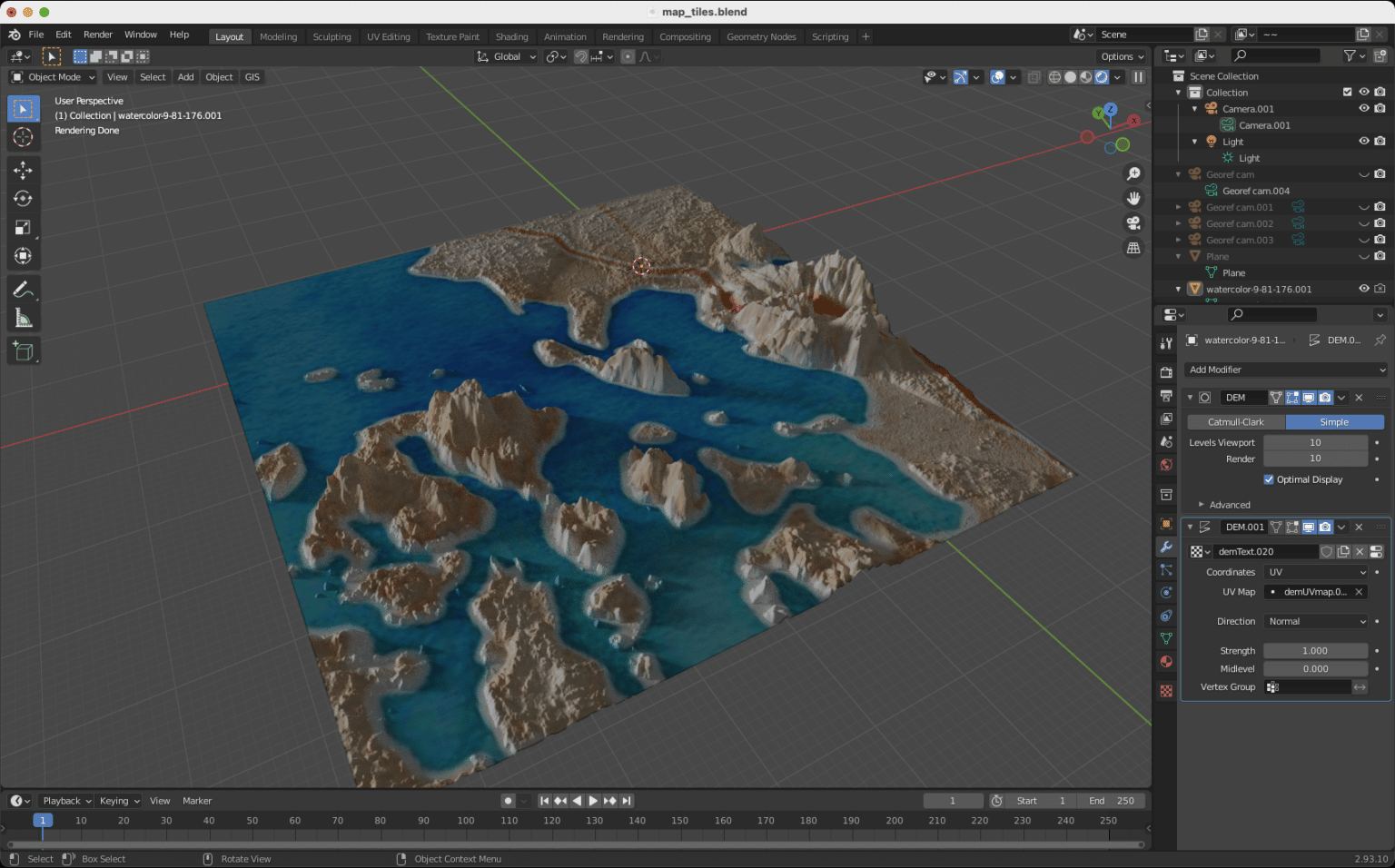Toggle viewport visibility of Camera.001

tap(1363, 108)
